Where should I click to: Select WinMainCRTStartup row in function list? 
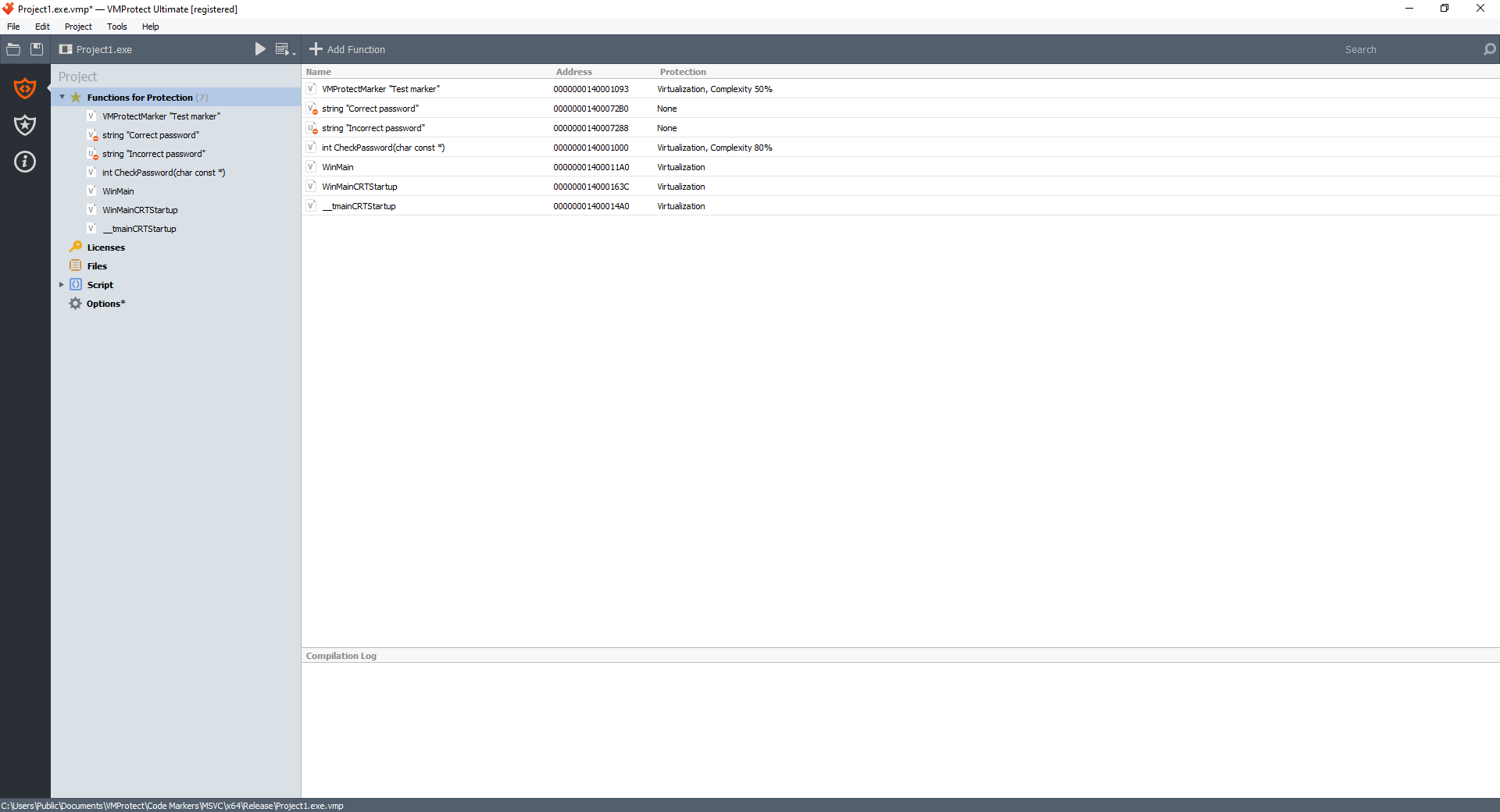901,187
